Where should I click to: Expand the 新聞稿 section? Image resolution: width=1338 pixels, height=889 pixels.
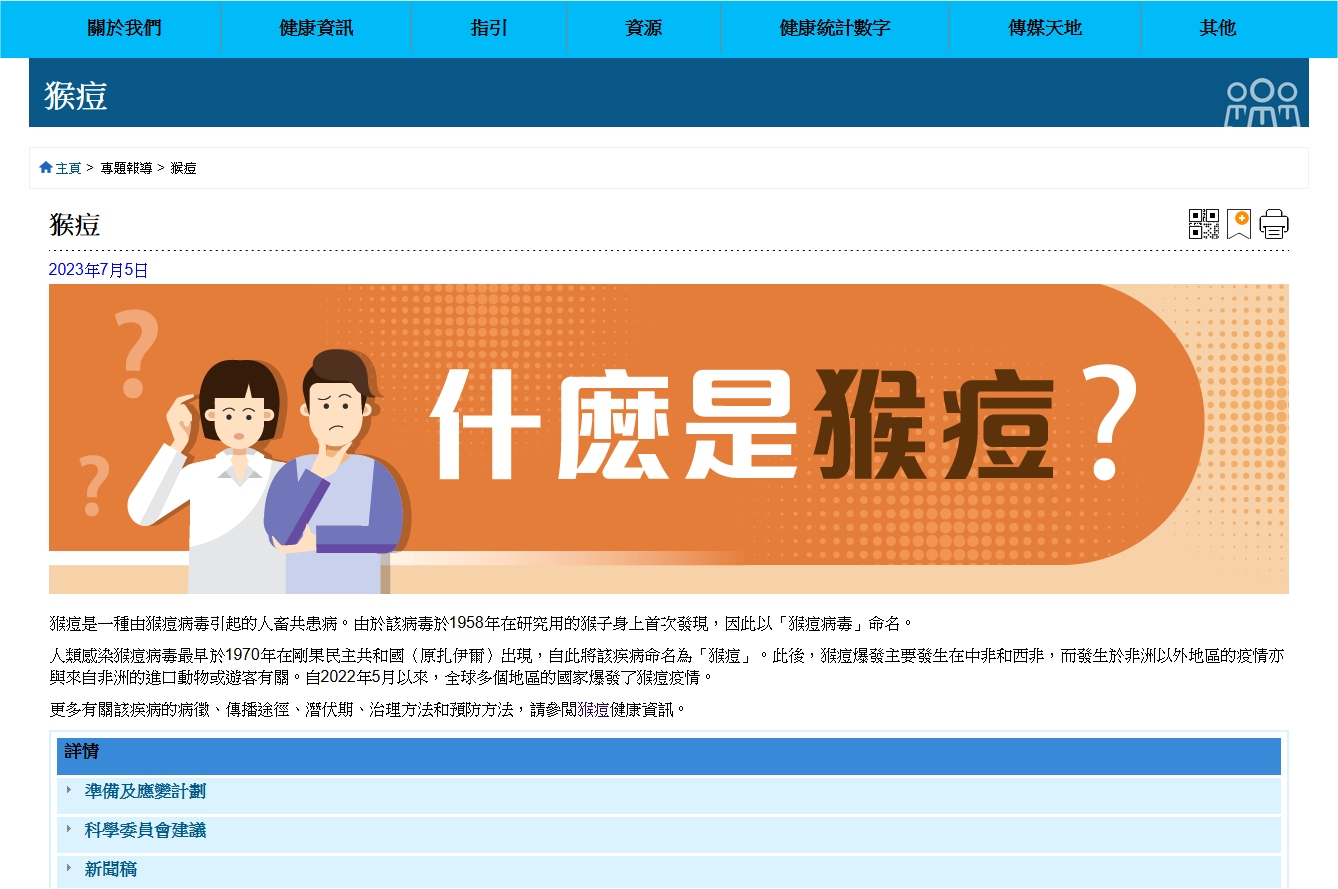111,870
